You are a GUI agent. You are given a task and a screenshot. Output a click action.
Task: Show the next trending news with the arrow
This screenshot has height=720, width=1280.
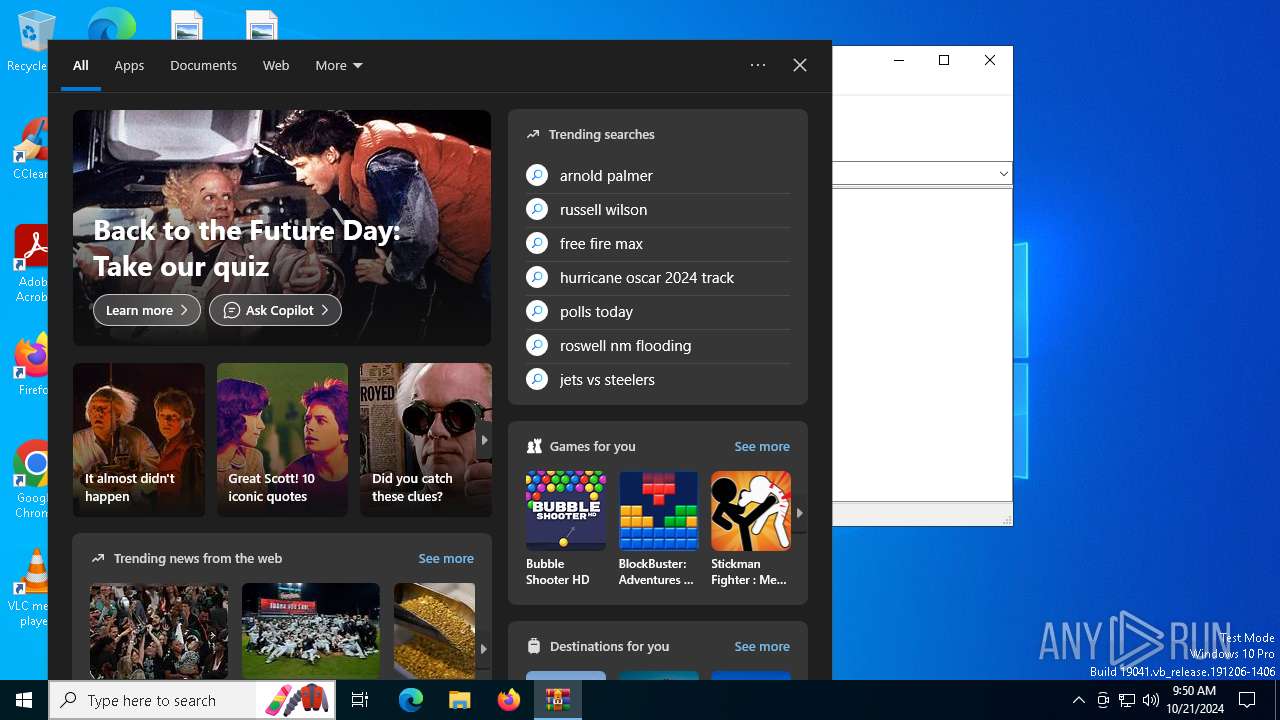pos(484,648)
